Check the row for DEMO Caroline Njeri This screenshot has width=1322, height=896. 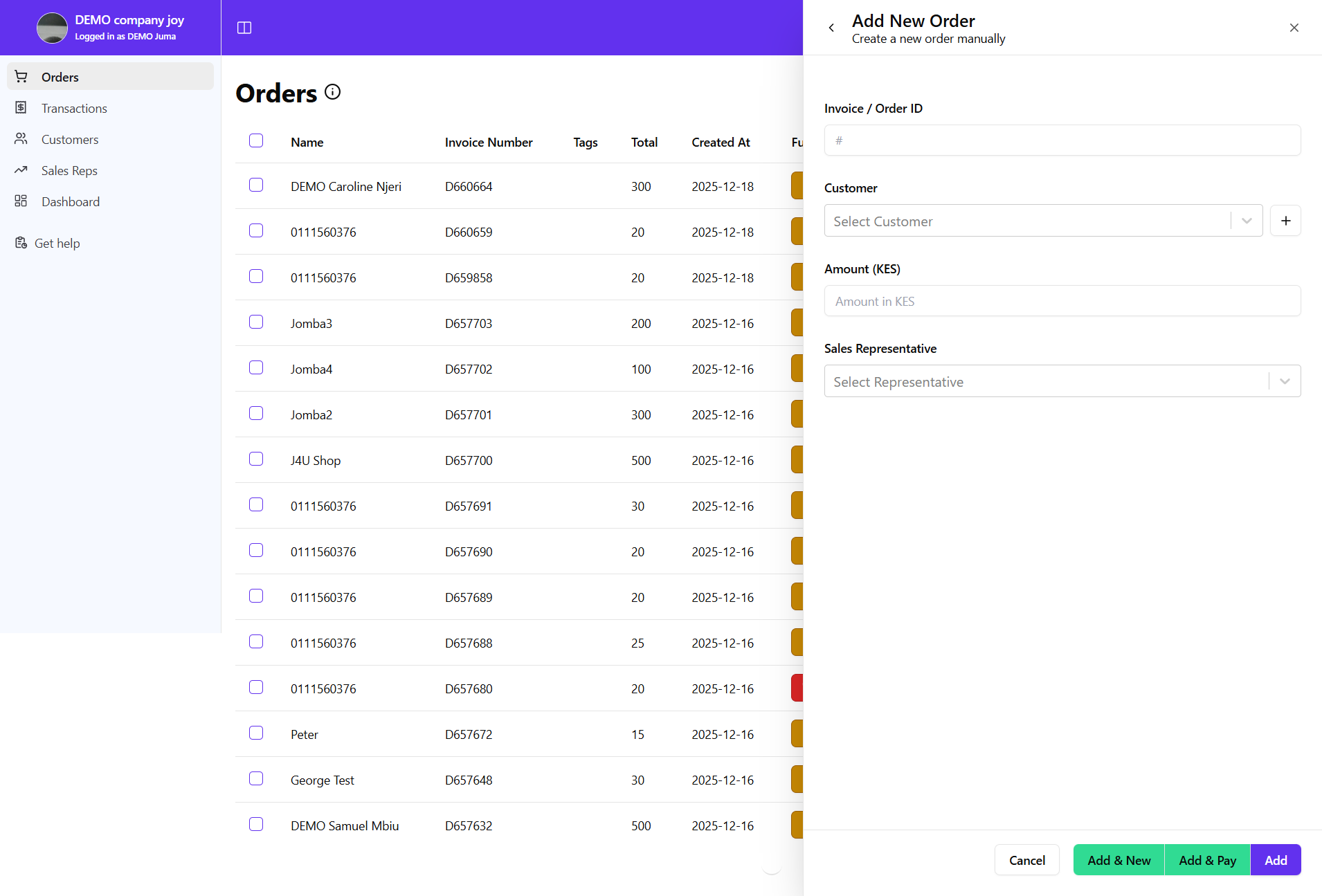click(x=255, y=185)
